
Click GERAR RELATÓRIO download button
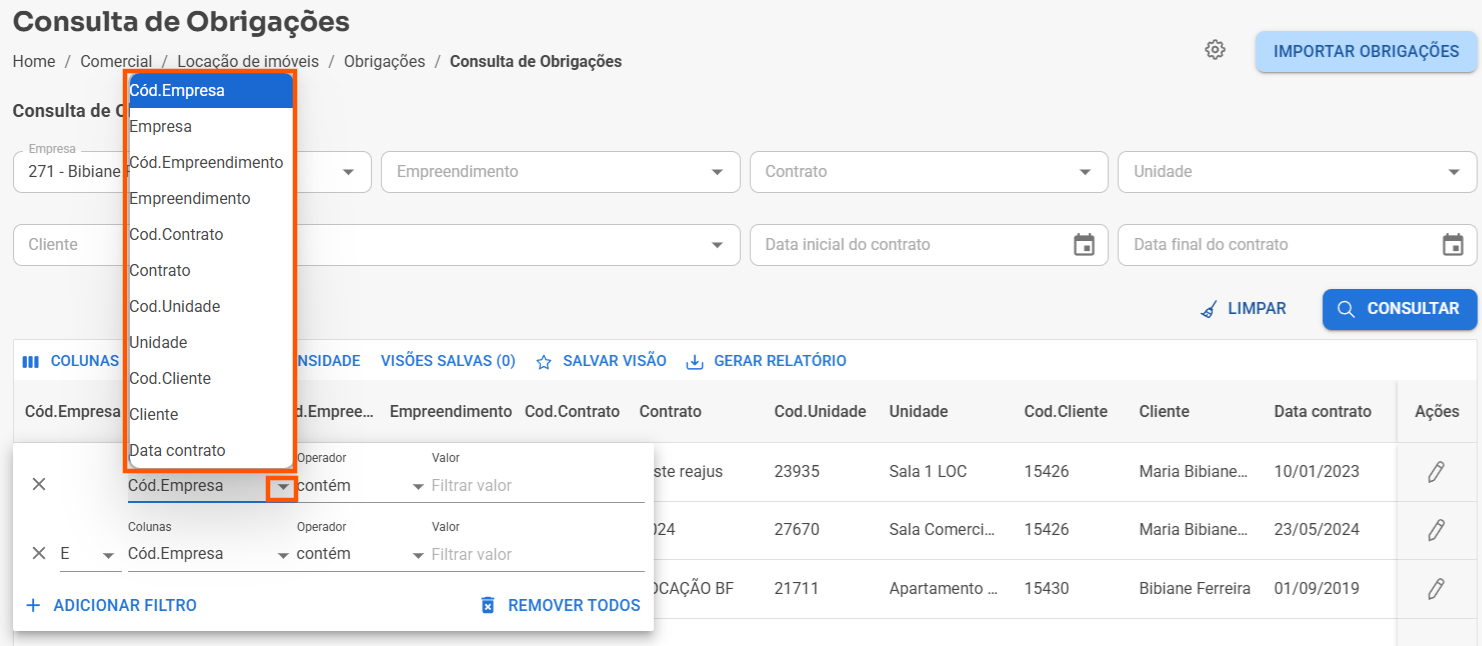click(x=766, y=361)
